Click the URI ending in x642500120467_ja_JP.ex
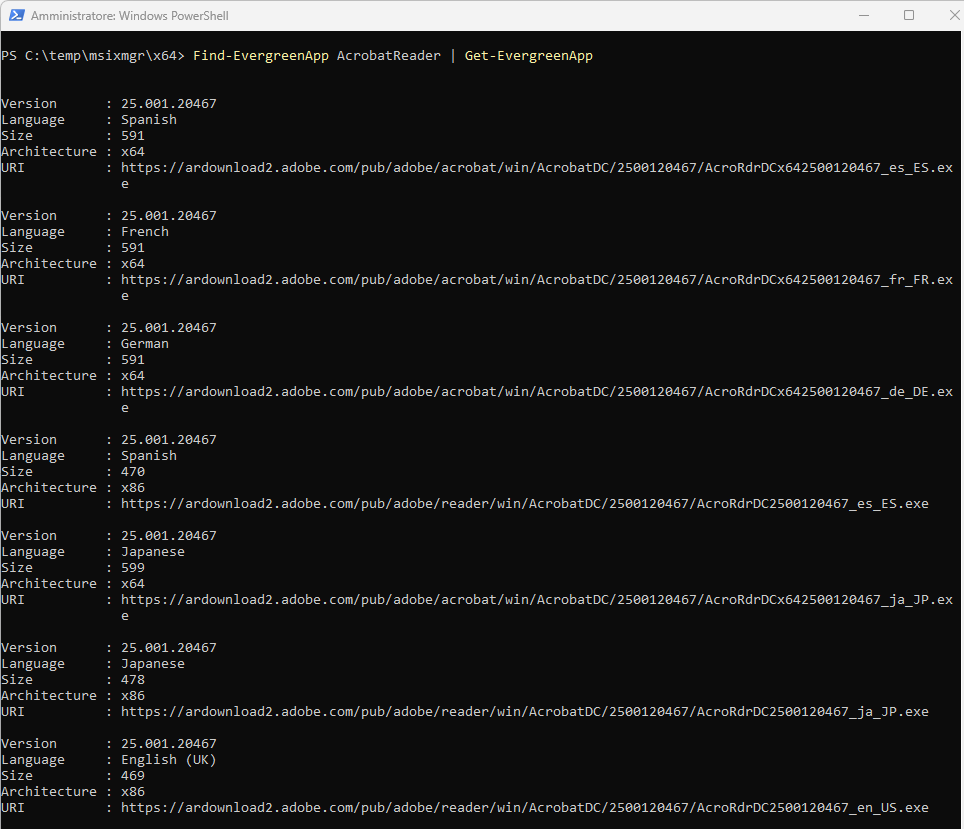 point(537,599)
